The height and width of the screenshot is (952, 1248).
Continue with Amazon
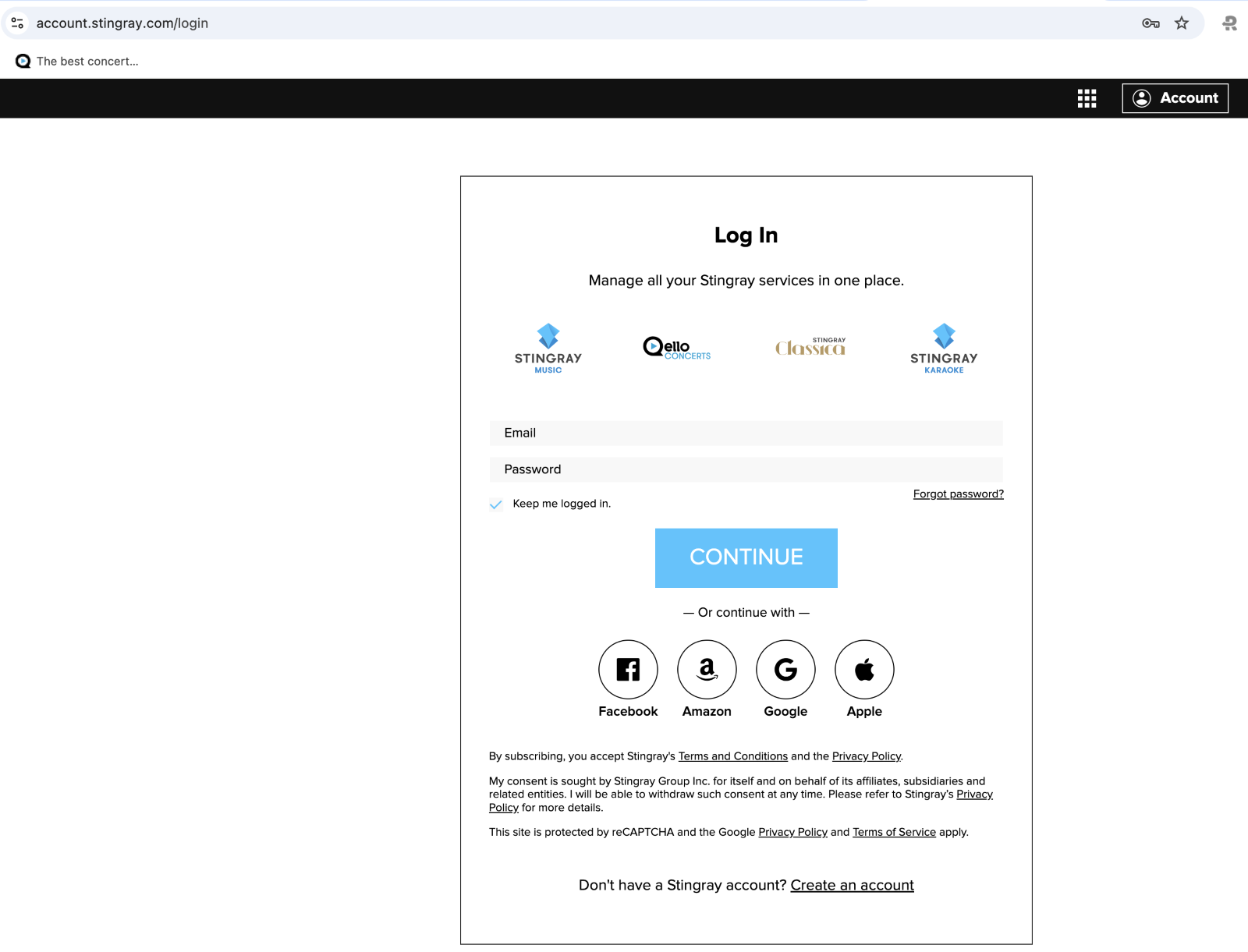click(x=707, y=669)
